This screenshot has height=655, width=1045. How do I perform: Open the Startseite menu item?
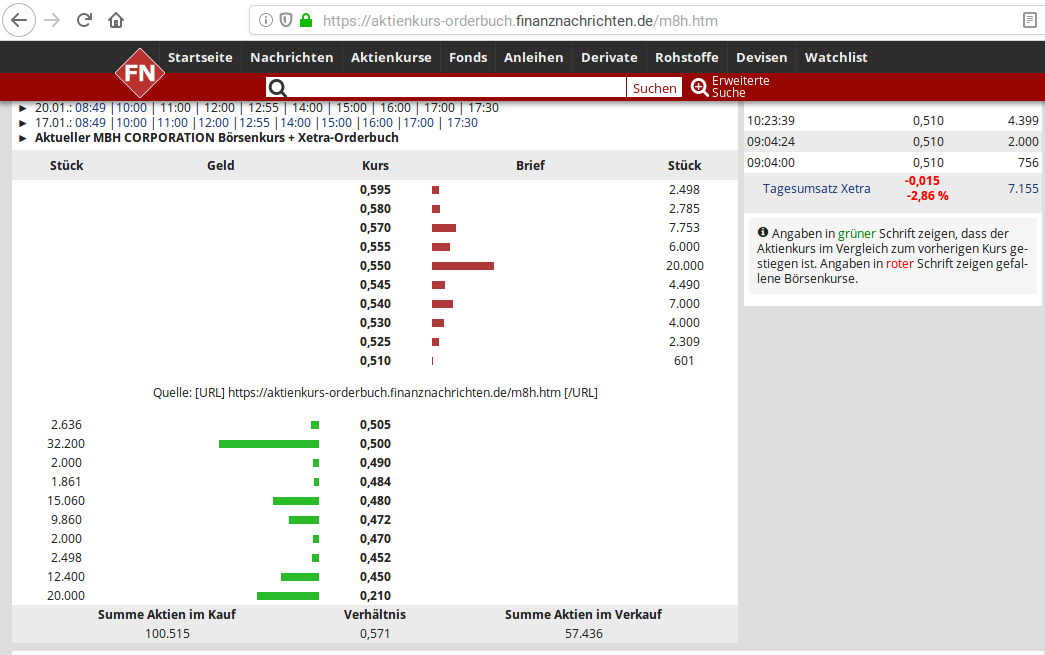200,57
